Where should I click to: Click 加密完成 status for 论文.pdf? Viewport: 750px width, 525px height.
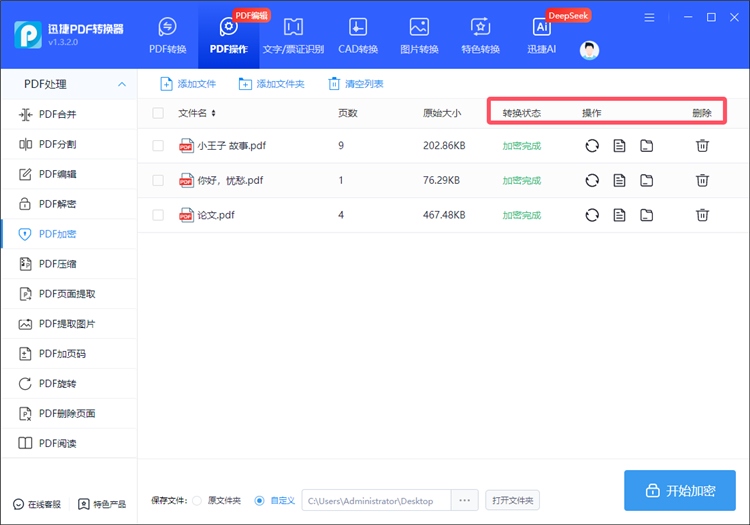pyautogui.click(x=521, y=215)
